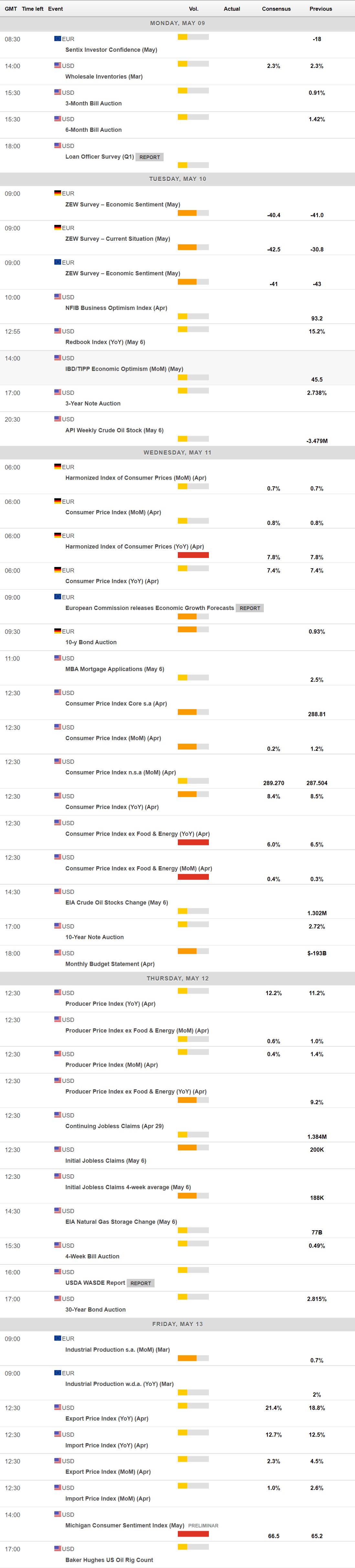Click the Wednesday, May 11 date header
This screenshot has height=1568, width=355.
(177, 453)
